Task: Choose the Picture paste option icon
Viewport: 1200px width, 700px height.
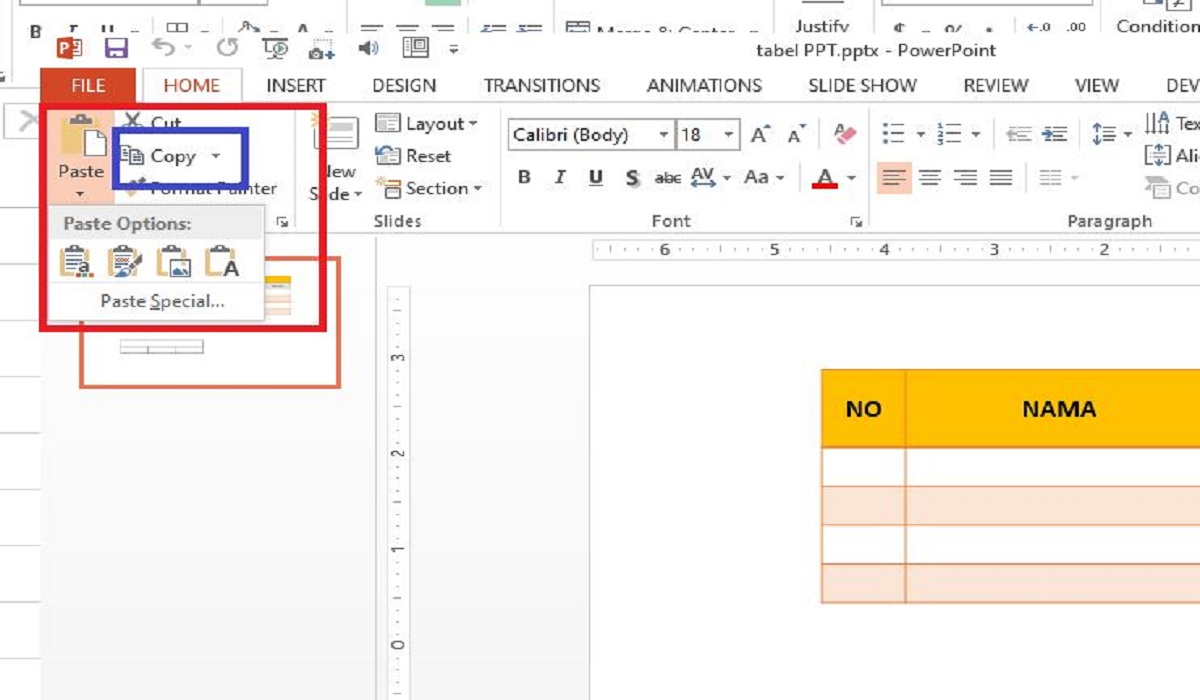Action: pyautogui.click(x=174, y=262)
